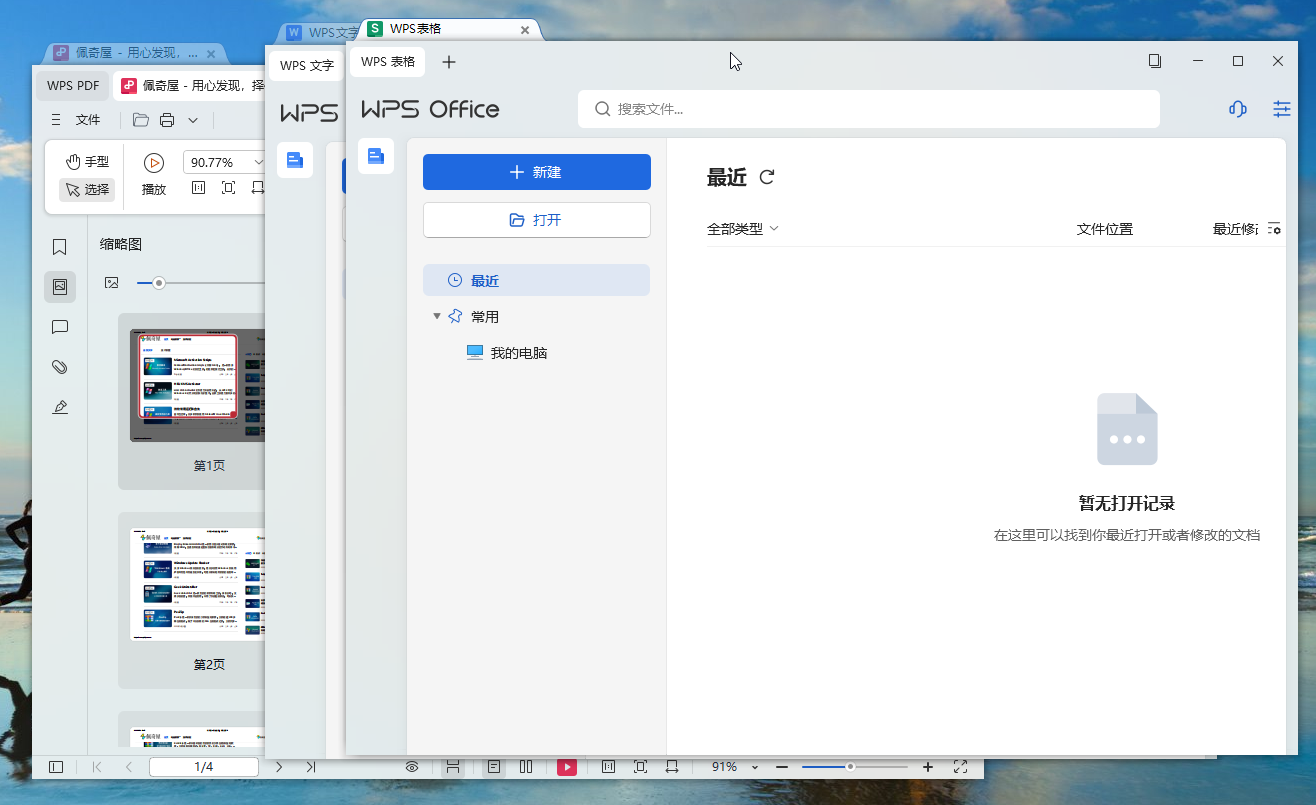Open 我的电脑 under 常用

click(507, 353)
